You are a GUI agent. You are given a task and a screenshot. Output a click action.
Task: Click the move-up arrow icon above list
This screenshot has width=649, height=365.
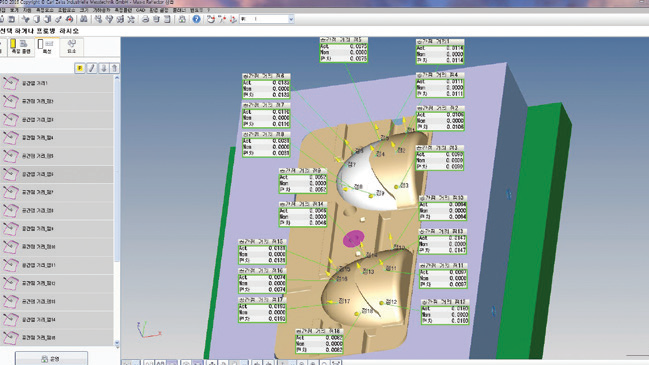coord(115,68)
